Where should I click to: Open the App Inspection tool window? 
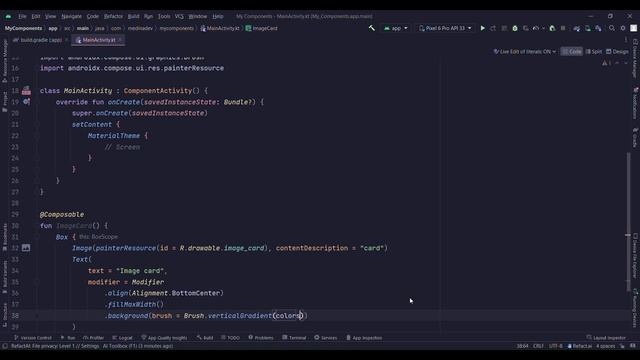[364, 338]
